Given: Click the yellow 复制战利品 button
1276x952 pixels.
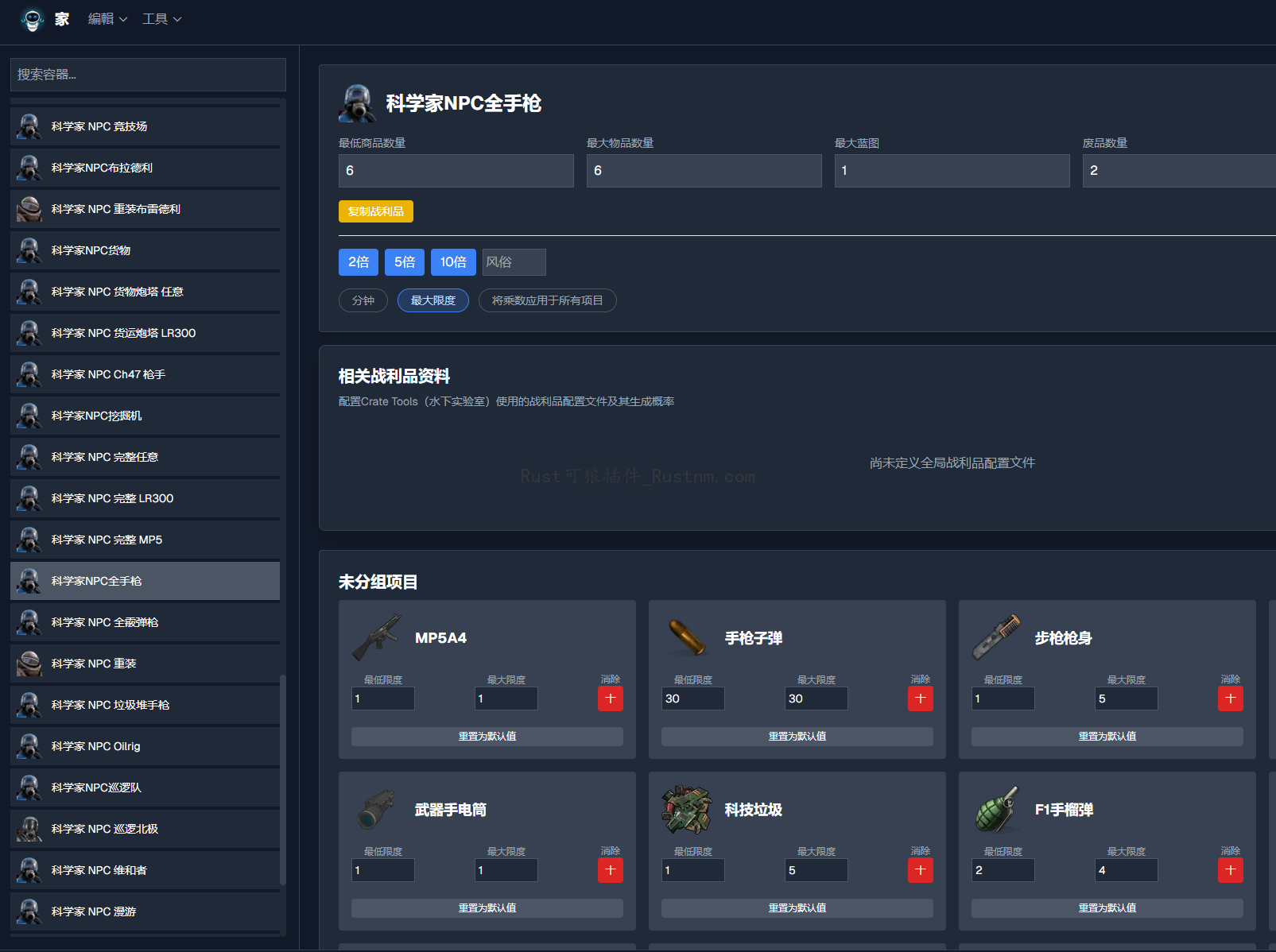Looking at the screenshot, I should [x=375, y=211].
